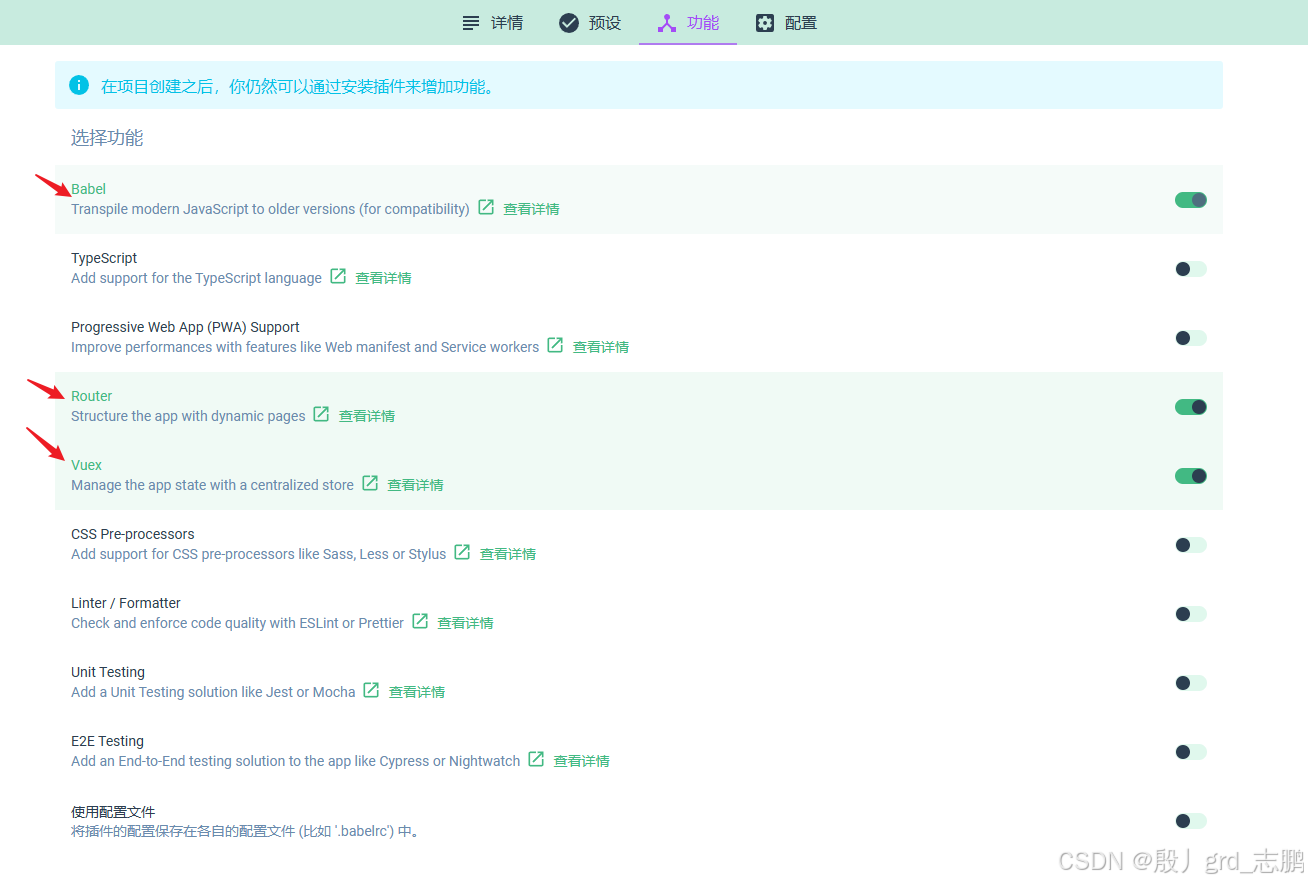Enable the 使用配置文件 toggle

point(1191,821)
